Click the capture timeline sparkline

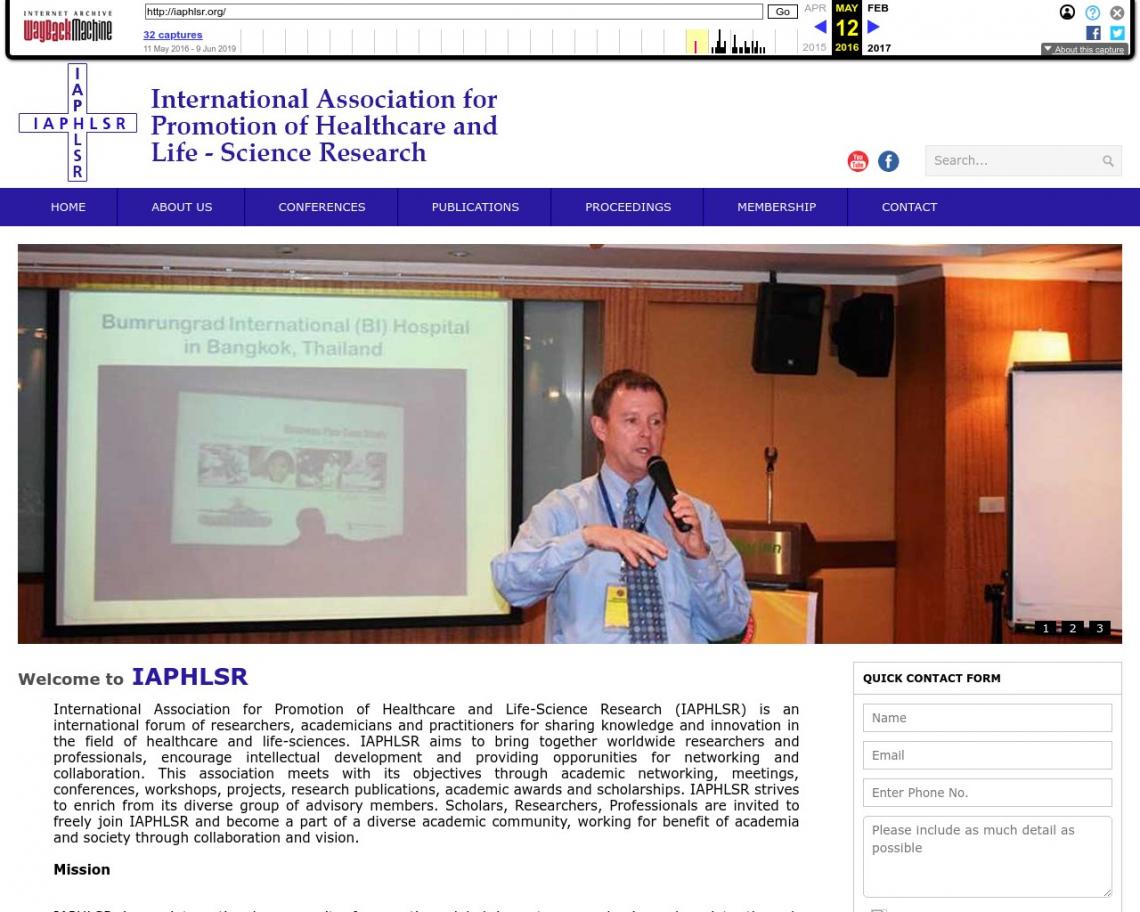click(518, 41)
